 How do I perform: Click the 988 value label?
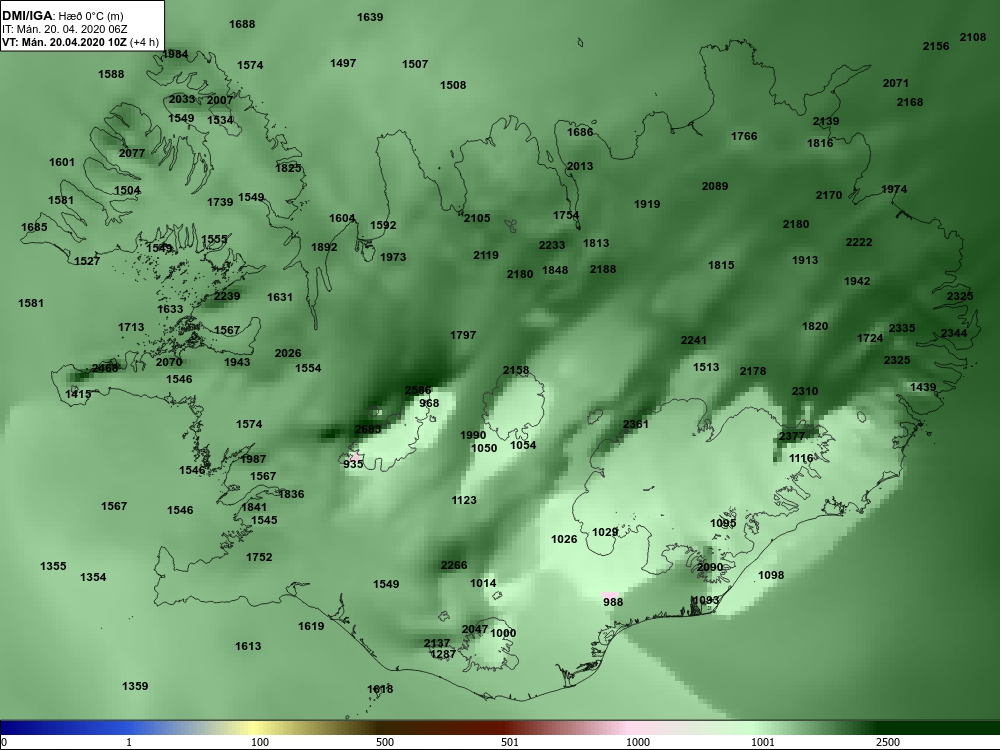613,601
